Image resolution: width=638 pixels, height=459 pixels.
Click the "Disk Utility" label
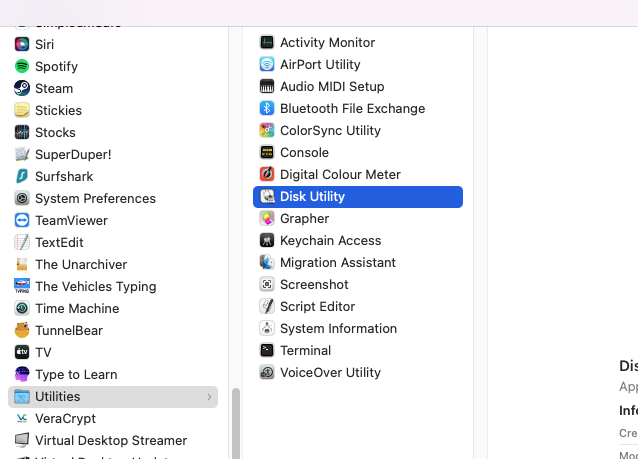[312, 196]
